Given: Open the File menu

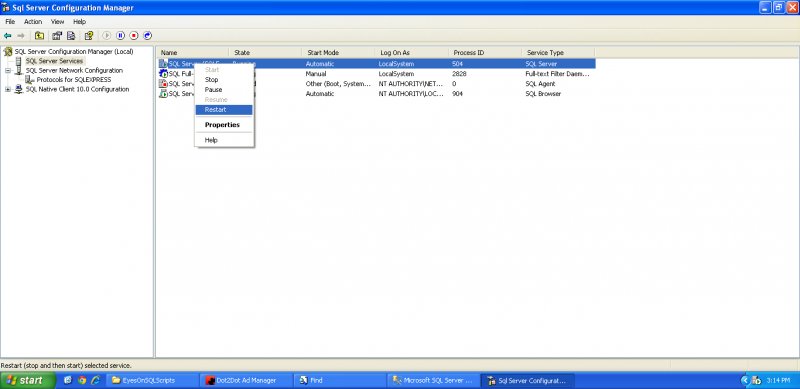Looking at the screenshot, I should click(10, 22).
